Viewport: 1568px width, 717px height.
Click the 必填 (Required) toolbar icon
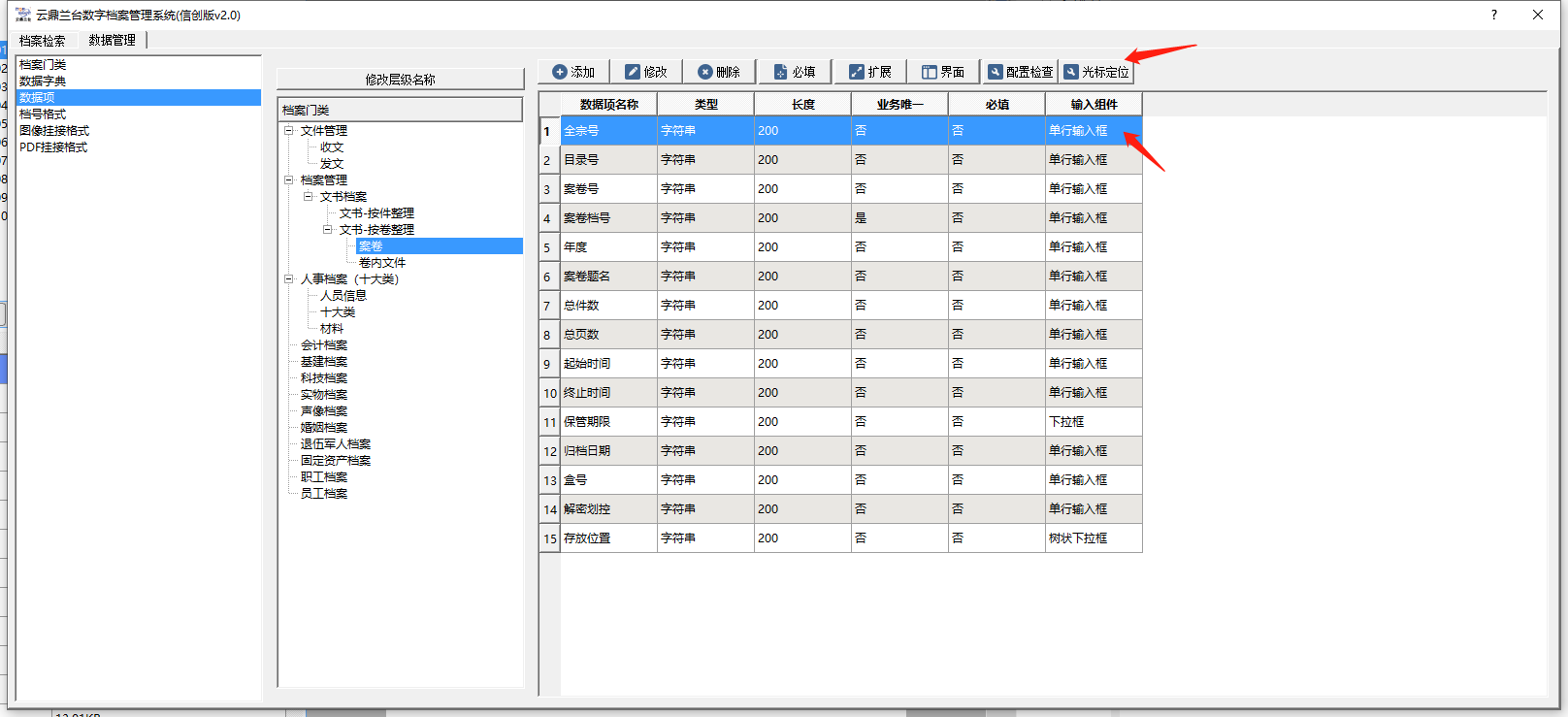780,72
